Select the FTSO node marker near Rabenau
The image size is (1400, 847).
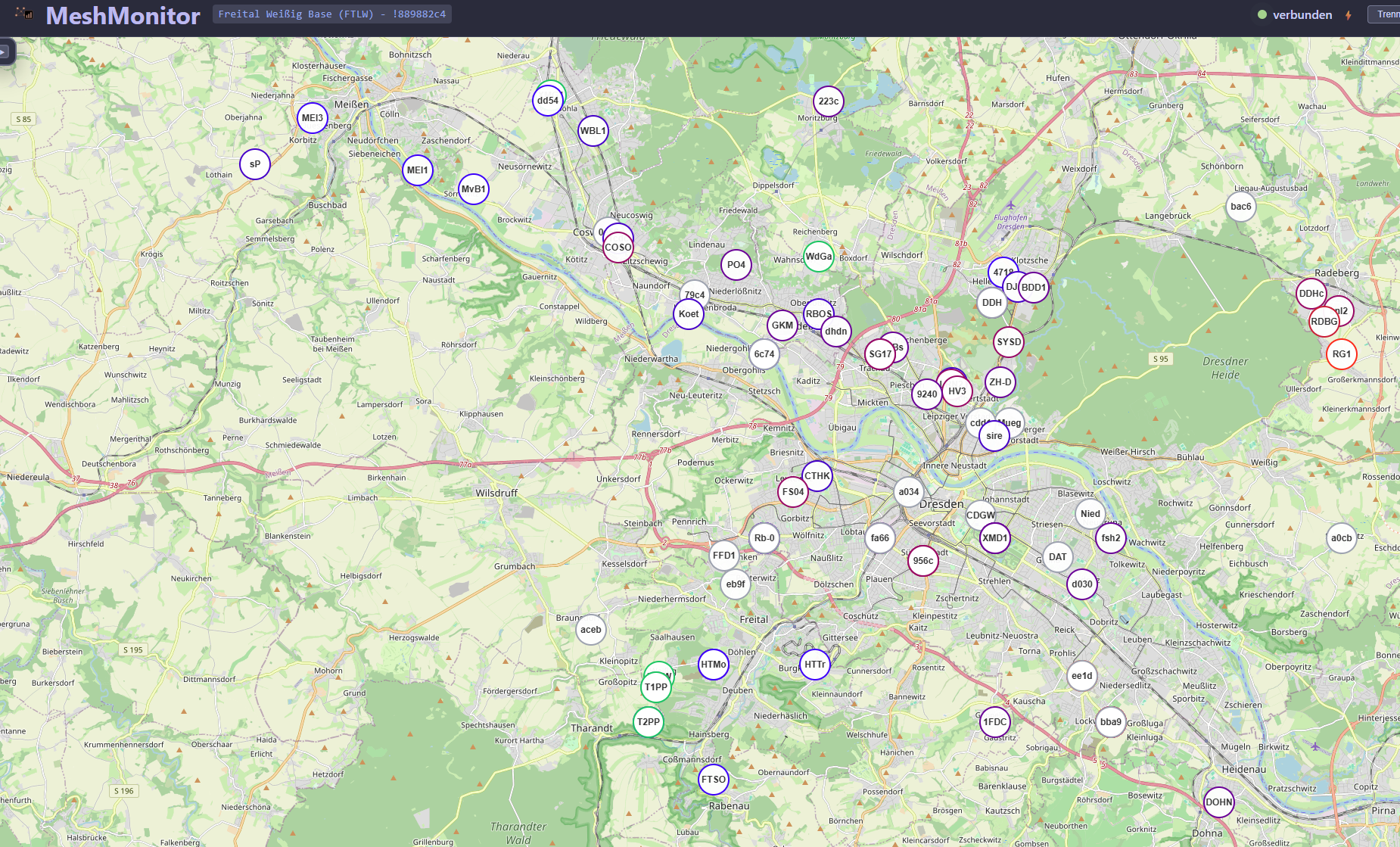tap(713, 780)
